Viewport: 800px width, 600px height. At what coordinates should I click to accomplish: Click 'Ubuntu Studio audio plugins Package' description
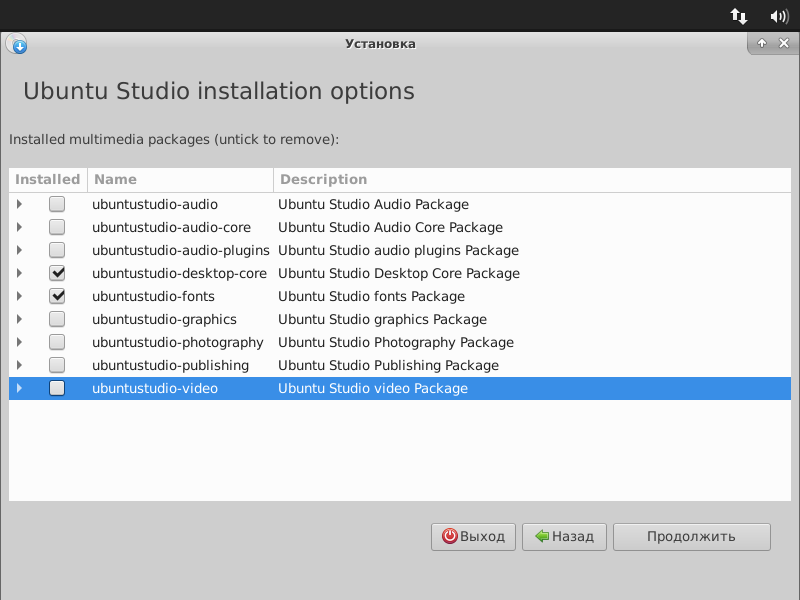pyautogui.click(x=398, y=250)
